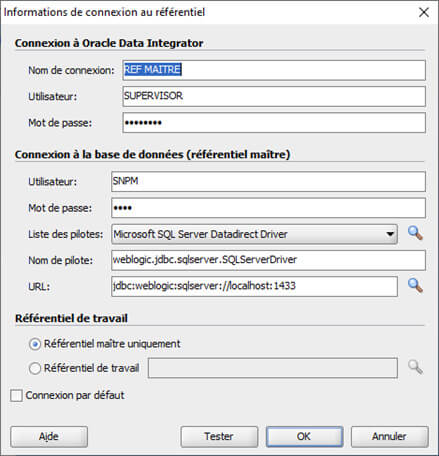Click the Utilisateur field containing SUPERVISOR

pyautogui.click(x=274, y=96)
